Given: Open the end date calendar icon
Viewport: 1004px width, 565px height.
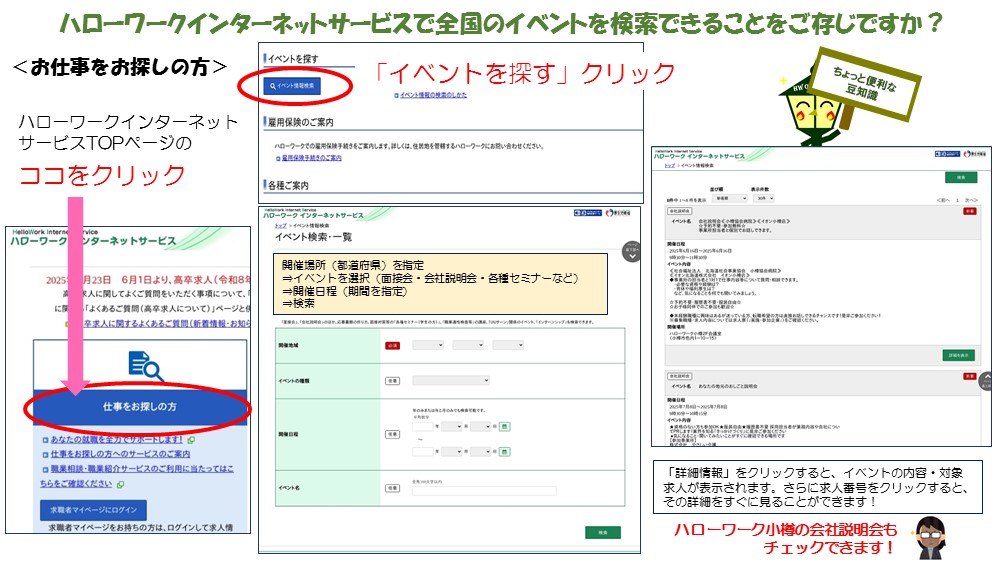Looking at the screenshot, I should 505,452.
